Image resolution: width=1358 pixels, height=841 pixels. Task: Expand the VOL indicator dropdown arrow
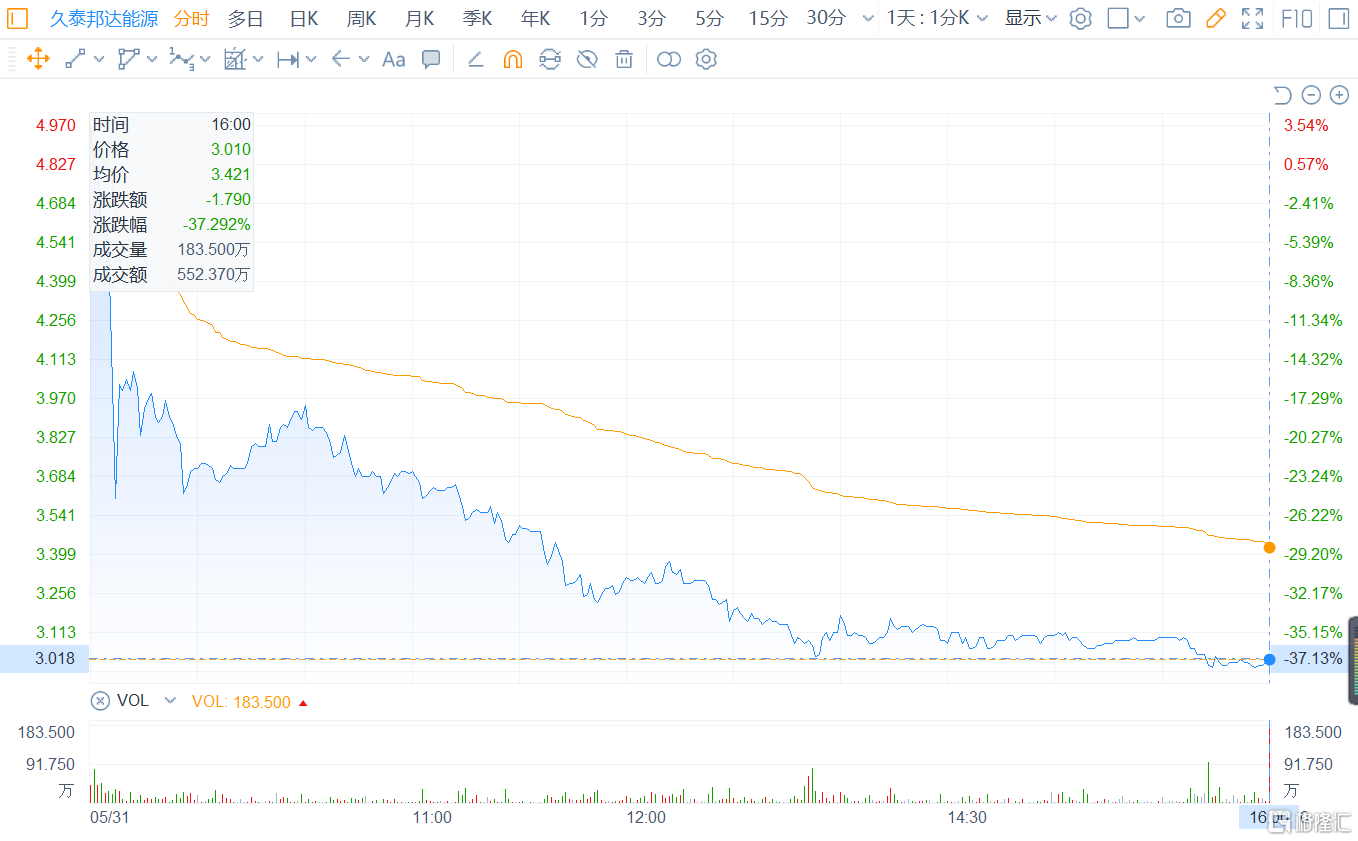(170, 701)
